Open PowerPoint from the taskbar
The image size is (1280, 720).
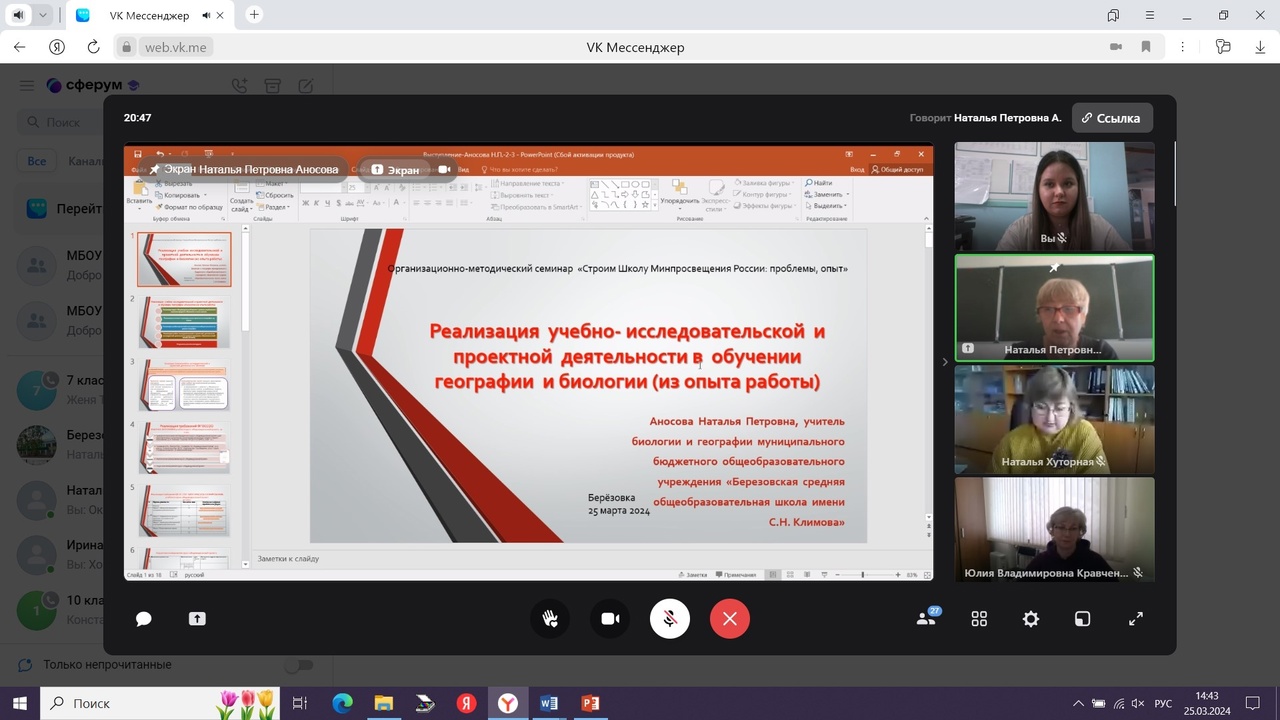coord(590,703)
